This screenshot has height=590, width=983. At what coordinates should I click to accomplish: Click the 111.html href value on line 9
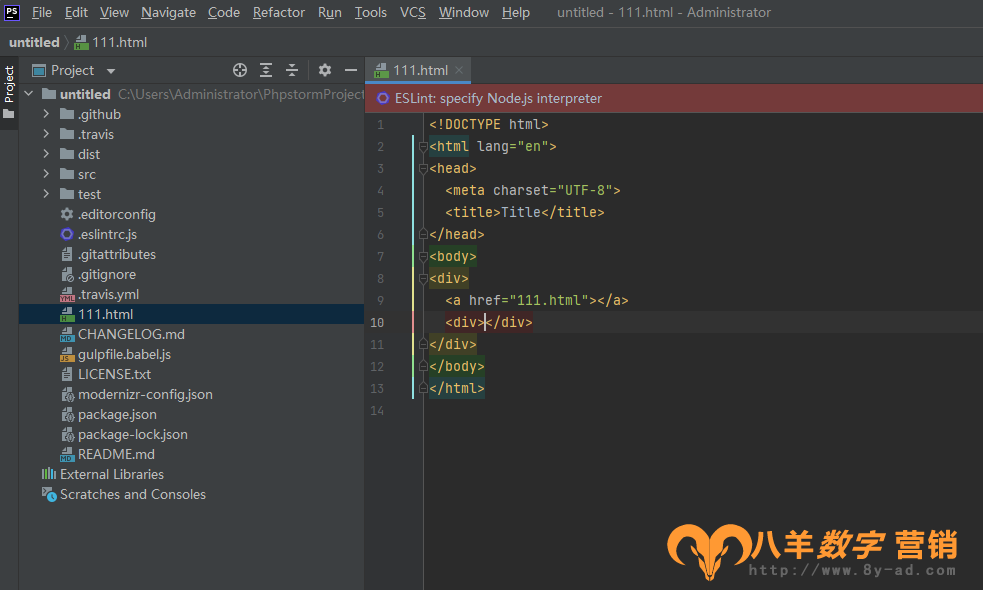552,300
